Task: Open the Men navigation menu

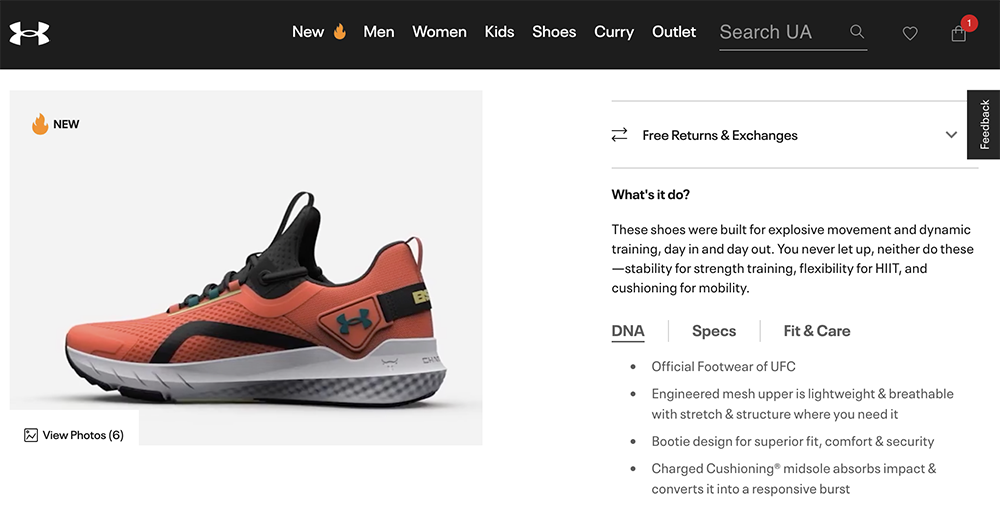Action: coord(379,32)
